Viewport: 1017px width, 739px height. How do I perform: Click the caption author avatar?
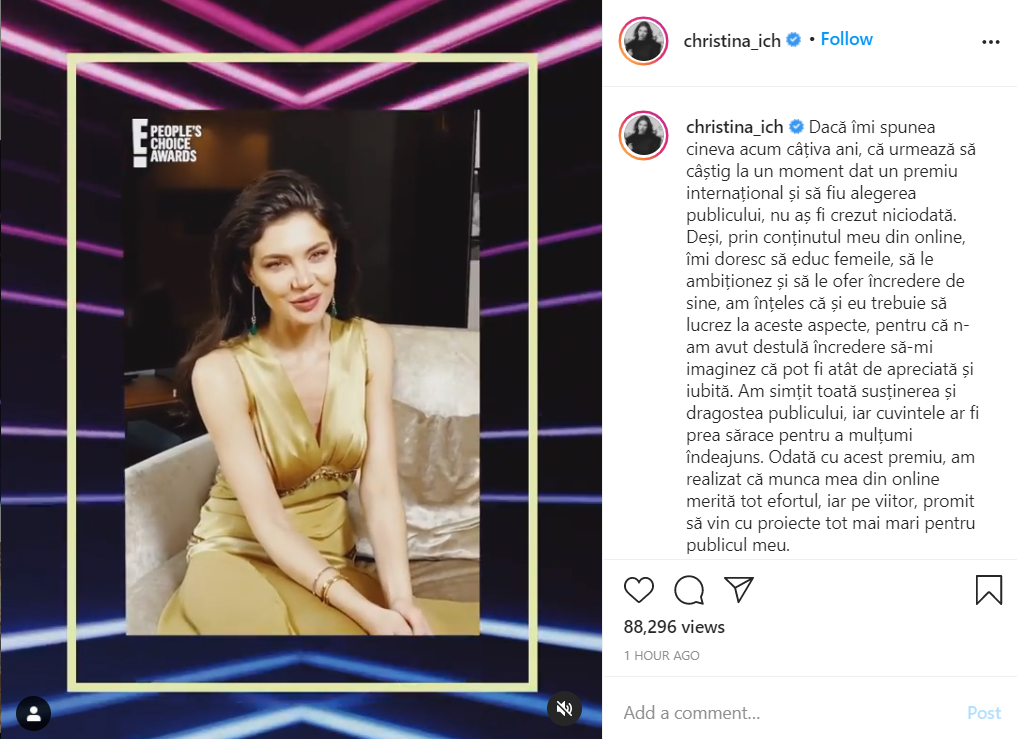click(x=643, y=135)
